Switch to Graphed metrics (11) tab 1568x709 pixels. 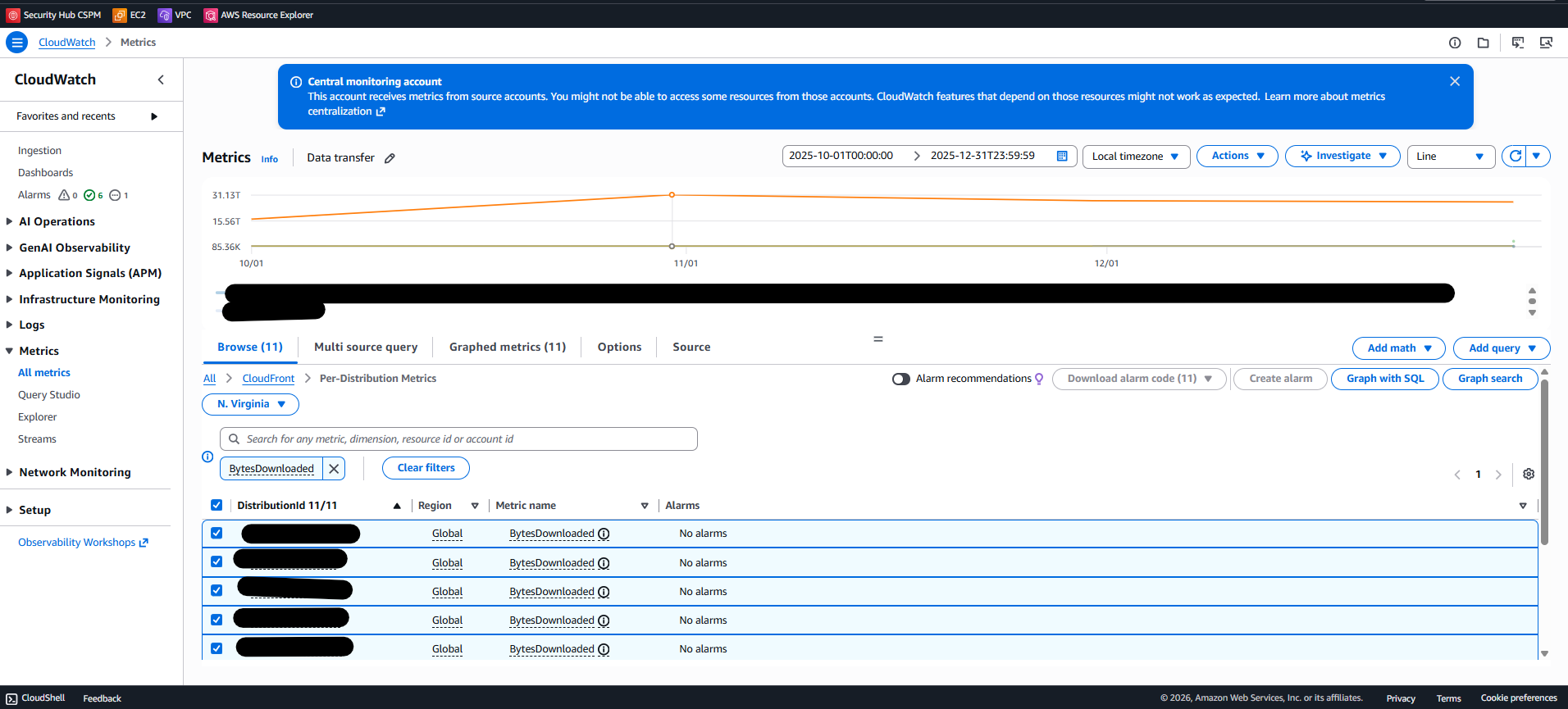coord(508,347)
